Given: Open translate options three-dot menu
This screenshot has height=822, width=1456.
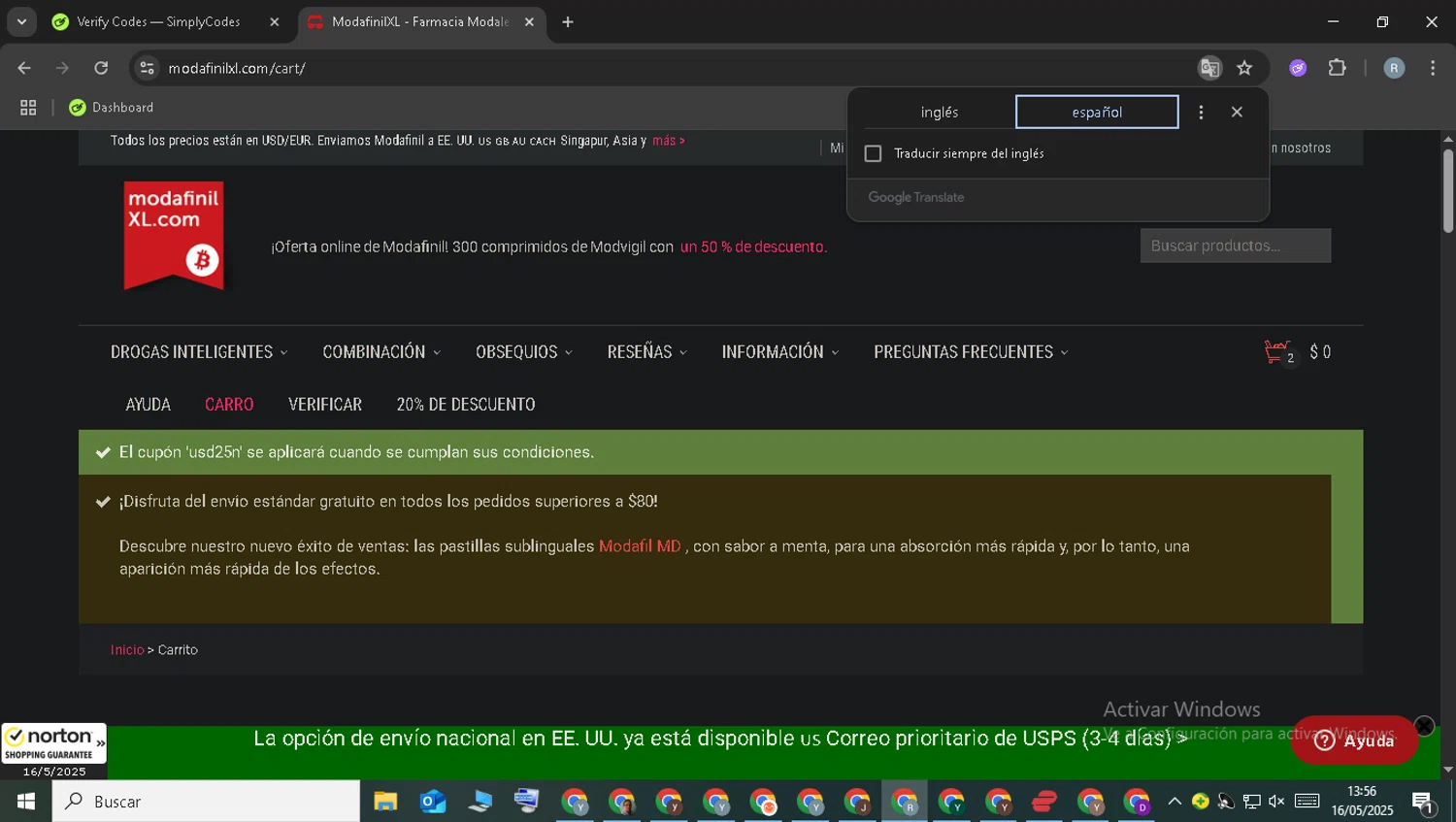Looking at the screenshot, I should (1201, 112).
